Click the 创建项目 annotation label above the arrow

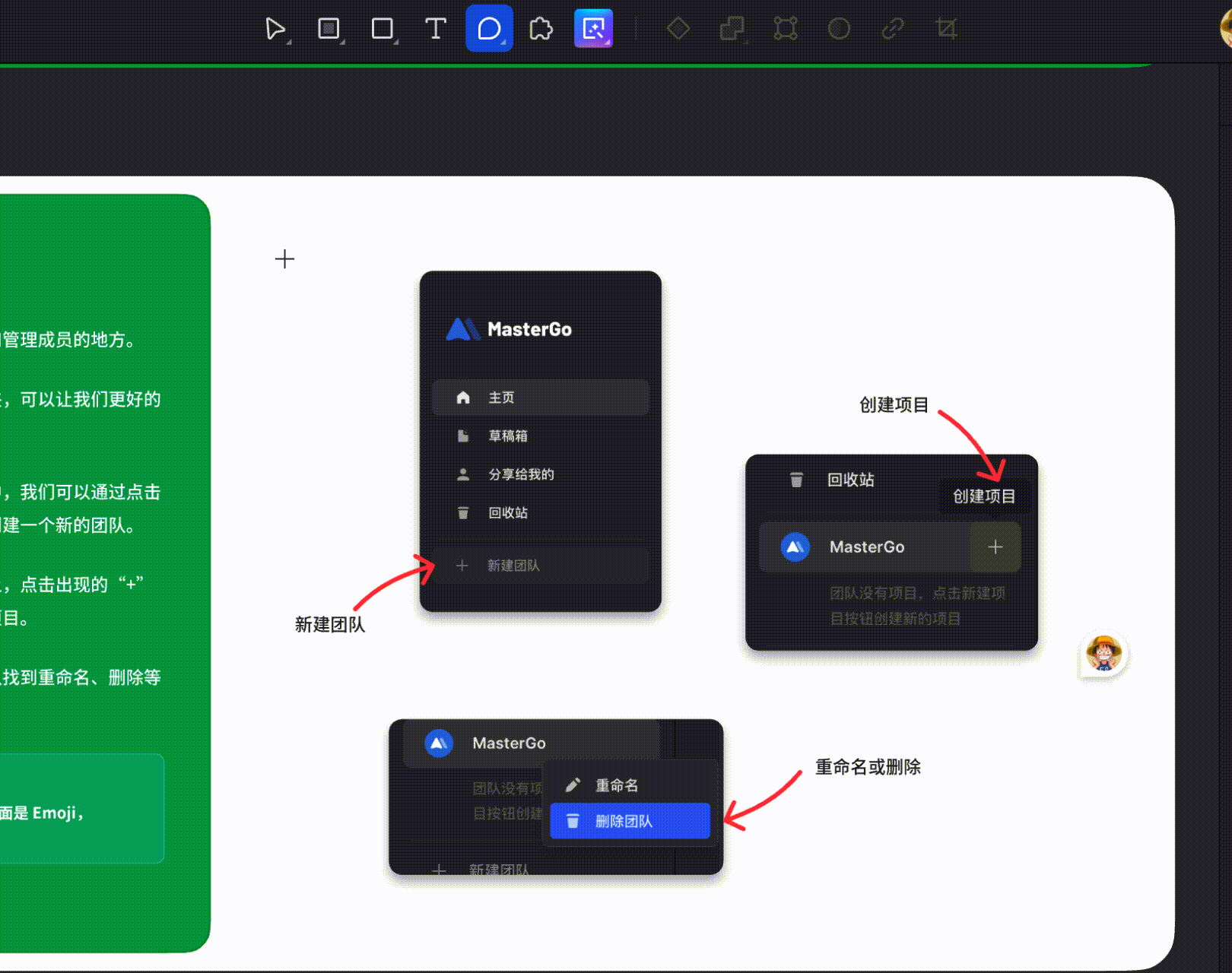[x=894, y=405]
